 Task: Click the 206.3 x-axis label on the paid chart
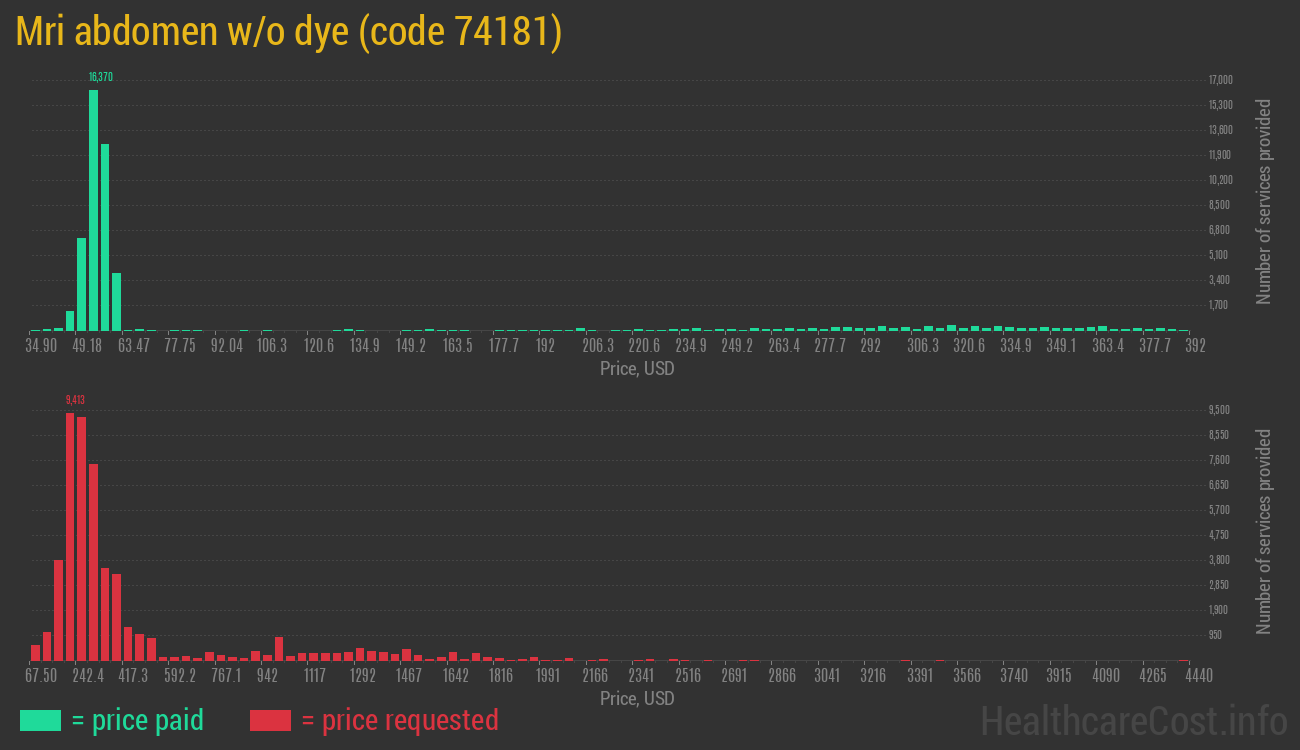(x=598, y=346)
